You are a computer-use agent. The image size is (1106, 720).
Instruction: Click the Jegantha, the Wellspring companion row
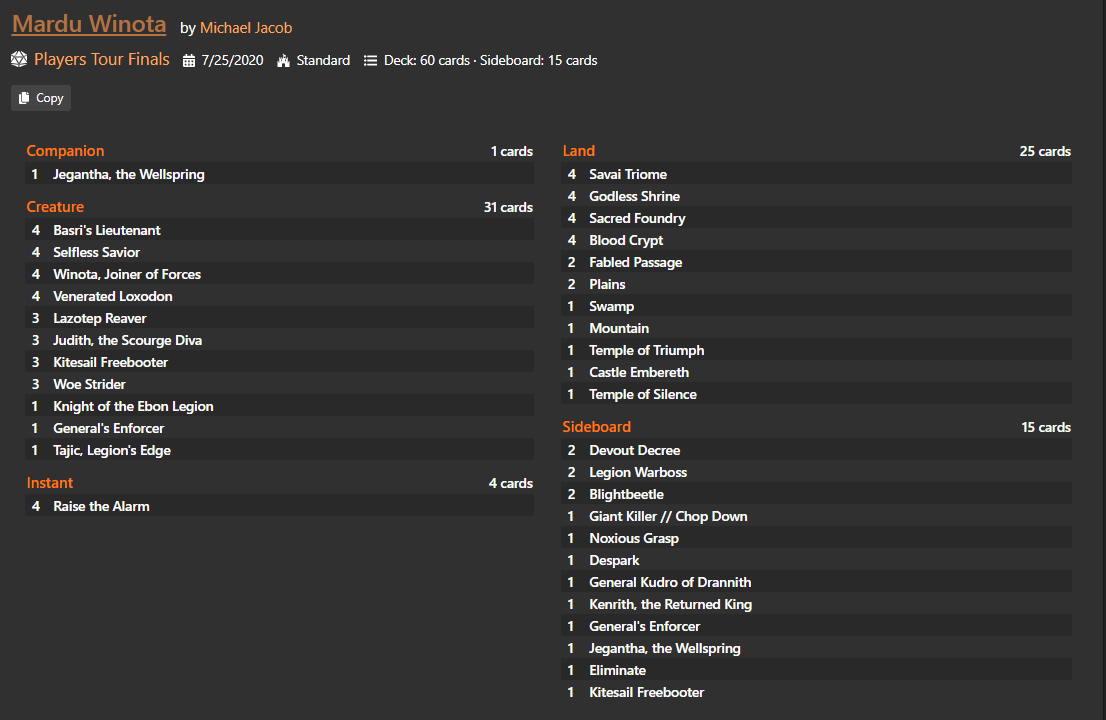pos(279,174)
